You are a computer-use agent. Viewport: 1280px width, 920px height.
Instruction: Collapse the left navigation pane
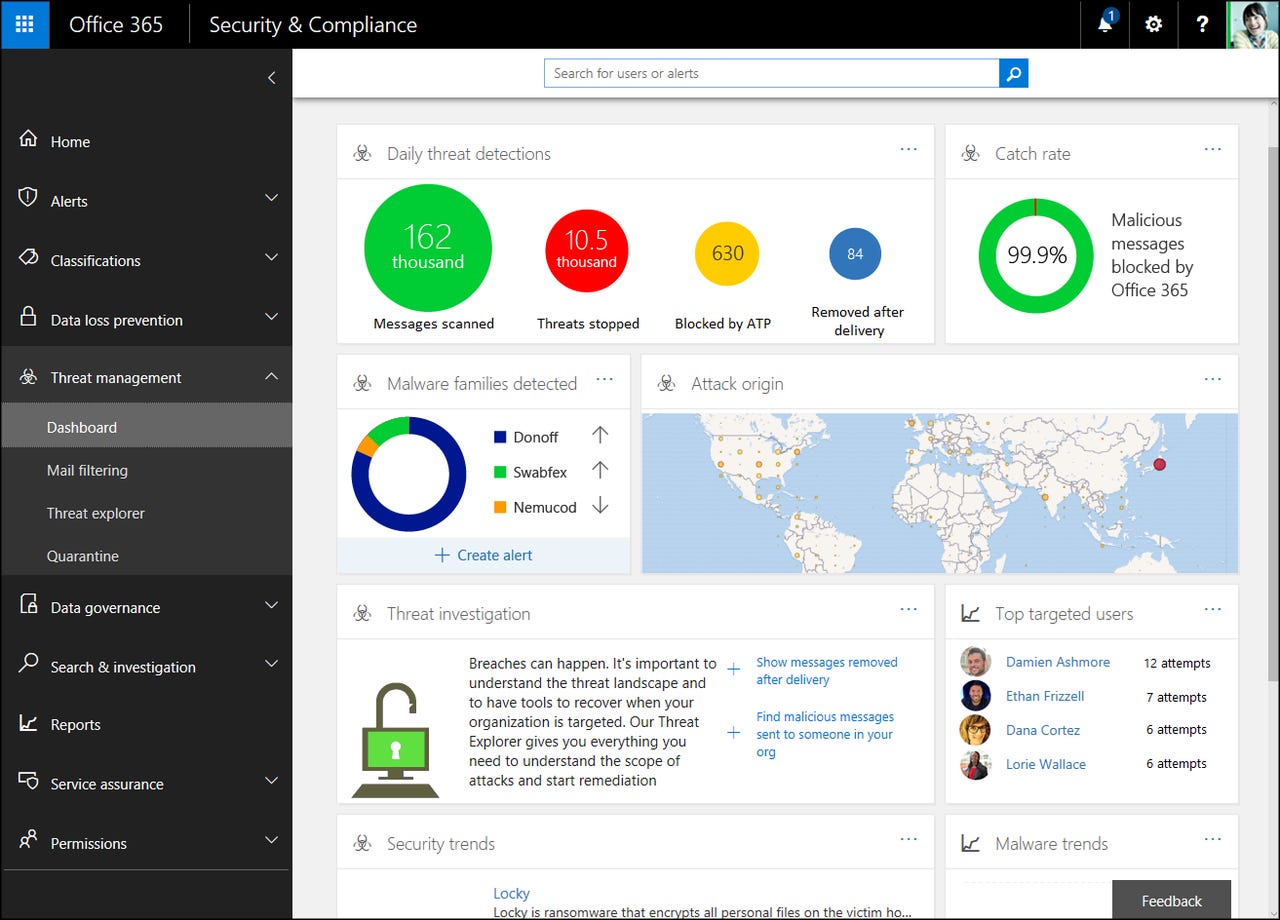point(271,77)
